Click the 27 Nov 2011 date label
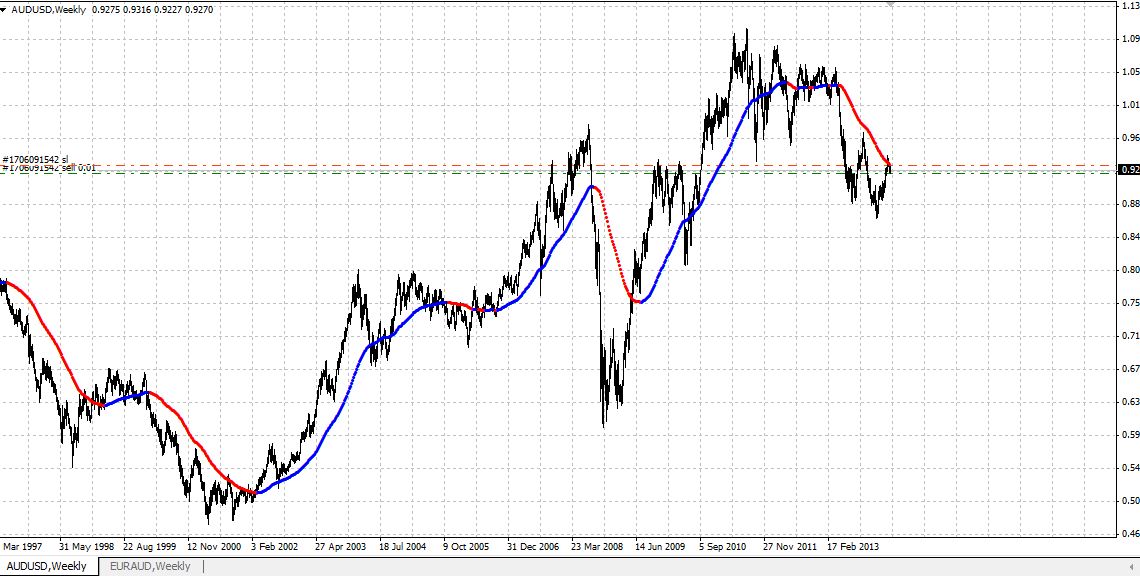 [x=790, y=545]
